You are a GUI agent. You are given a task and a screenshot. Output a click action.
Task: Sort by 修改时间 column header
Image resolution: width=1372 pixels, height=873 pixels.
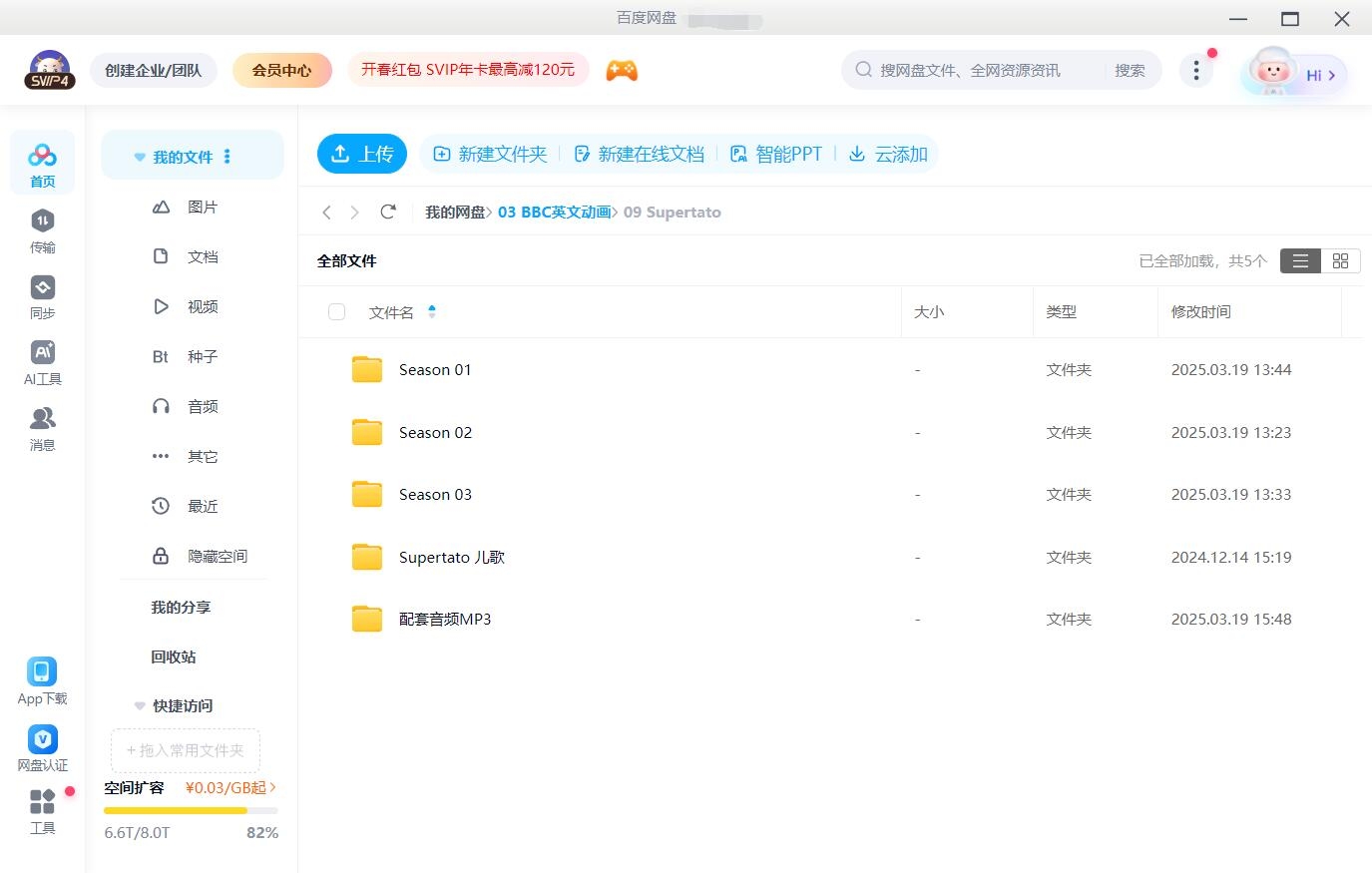pos(1201,311)
